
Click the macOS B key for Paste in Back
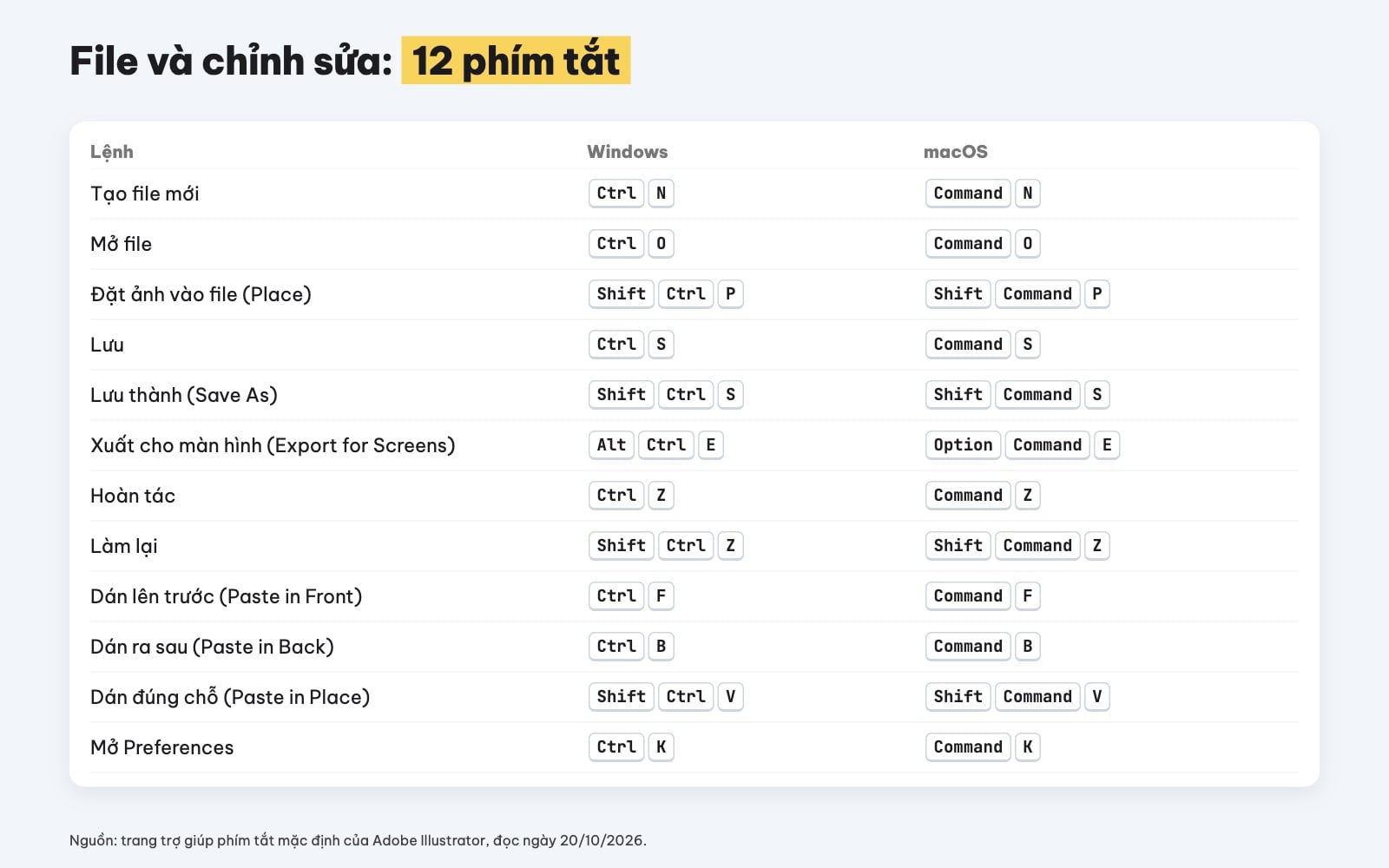[1027, 647]
